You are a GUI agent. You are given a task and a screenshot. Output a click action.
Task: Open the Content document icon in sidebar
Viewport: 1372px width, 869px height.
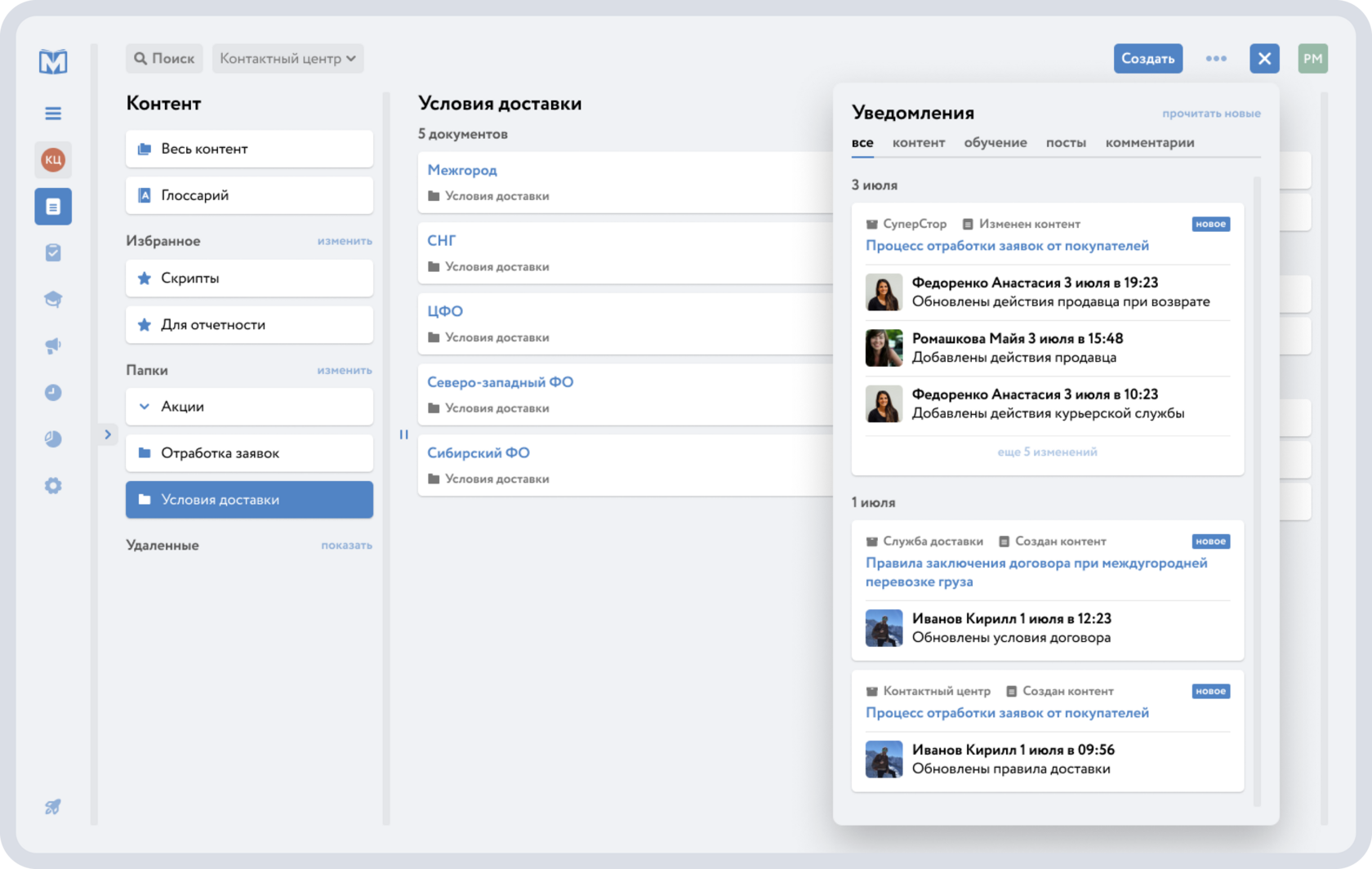pos(53,207)
